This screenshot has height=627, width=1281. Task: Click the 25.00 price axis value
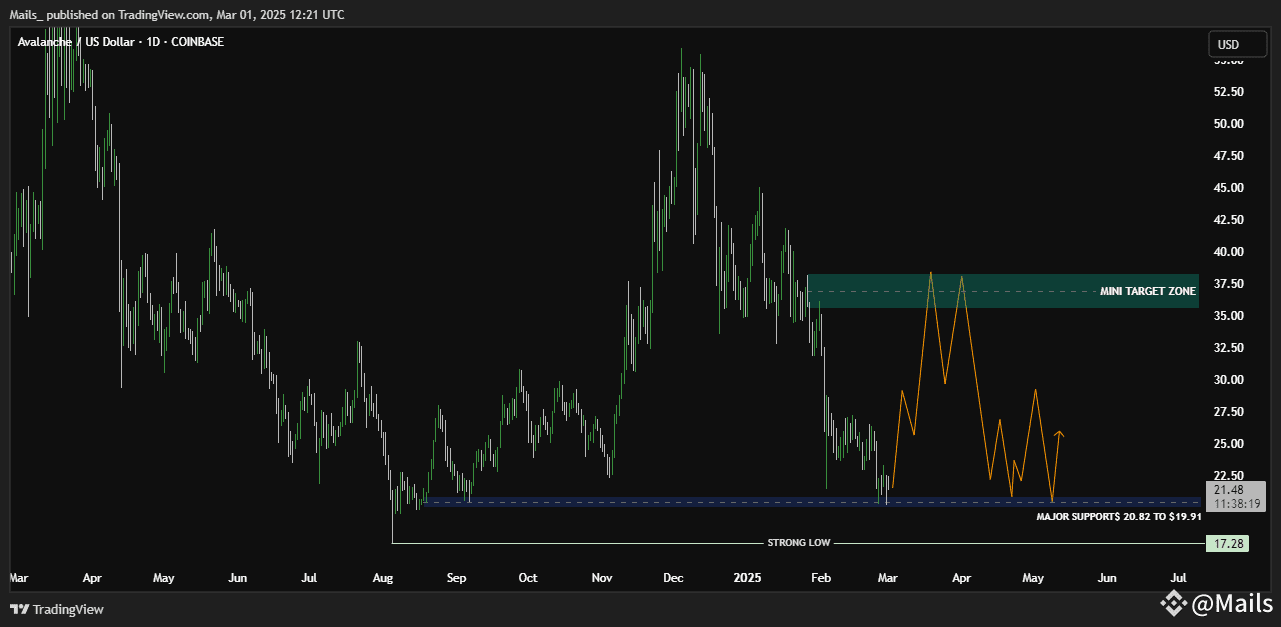click(x=1228, y=444)
